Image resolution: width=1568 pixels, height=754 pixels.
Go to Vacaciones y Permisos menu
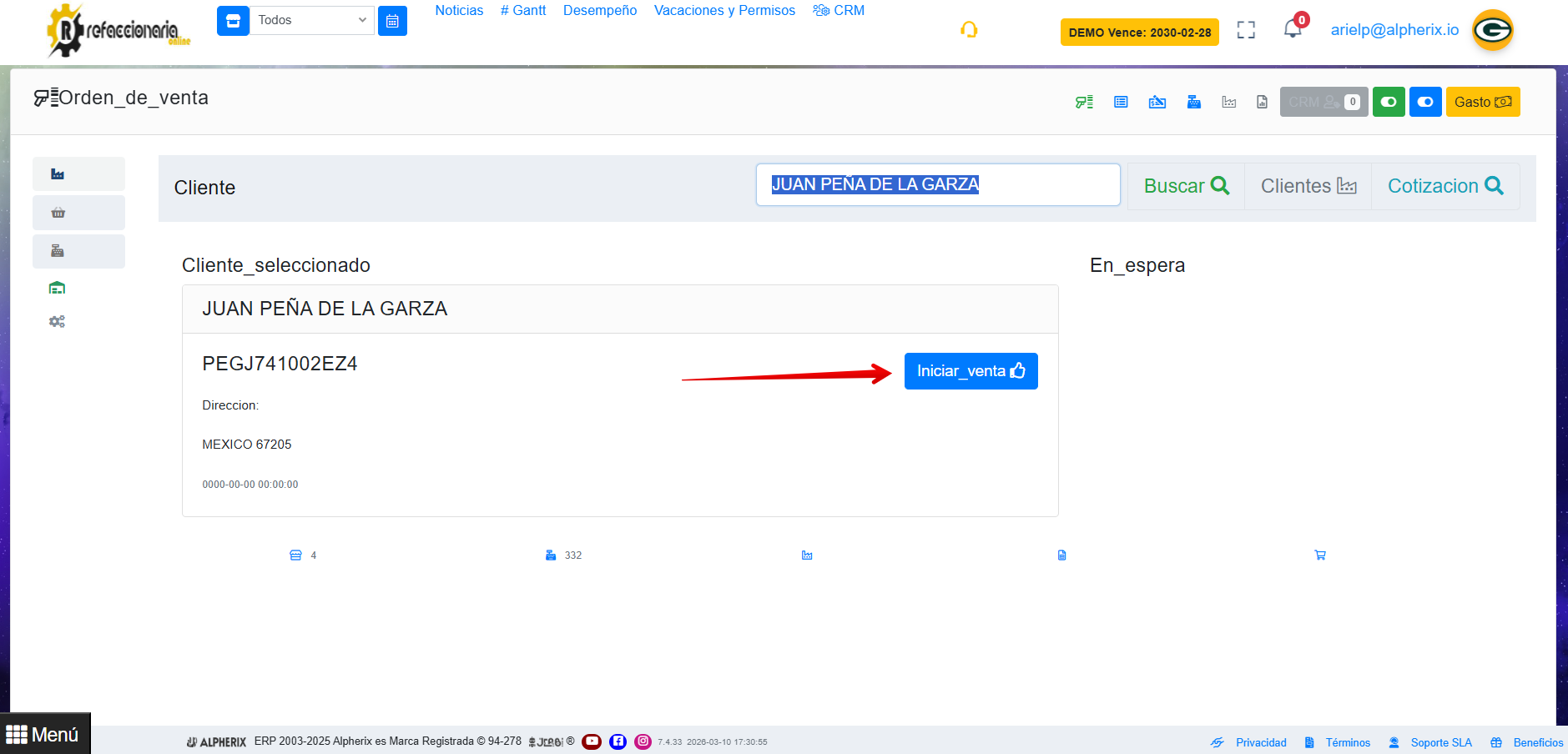point(723,11)
